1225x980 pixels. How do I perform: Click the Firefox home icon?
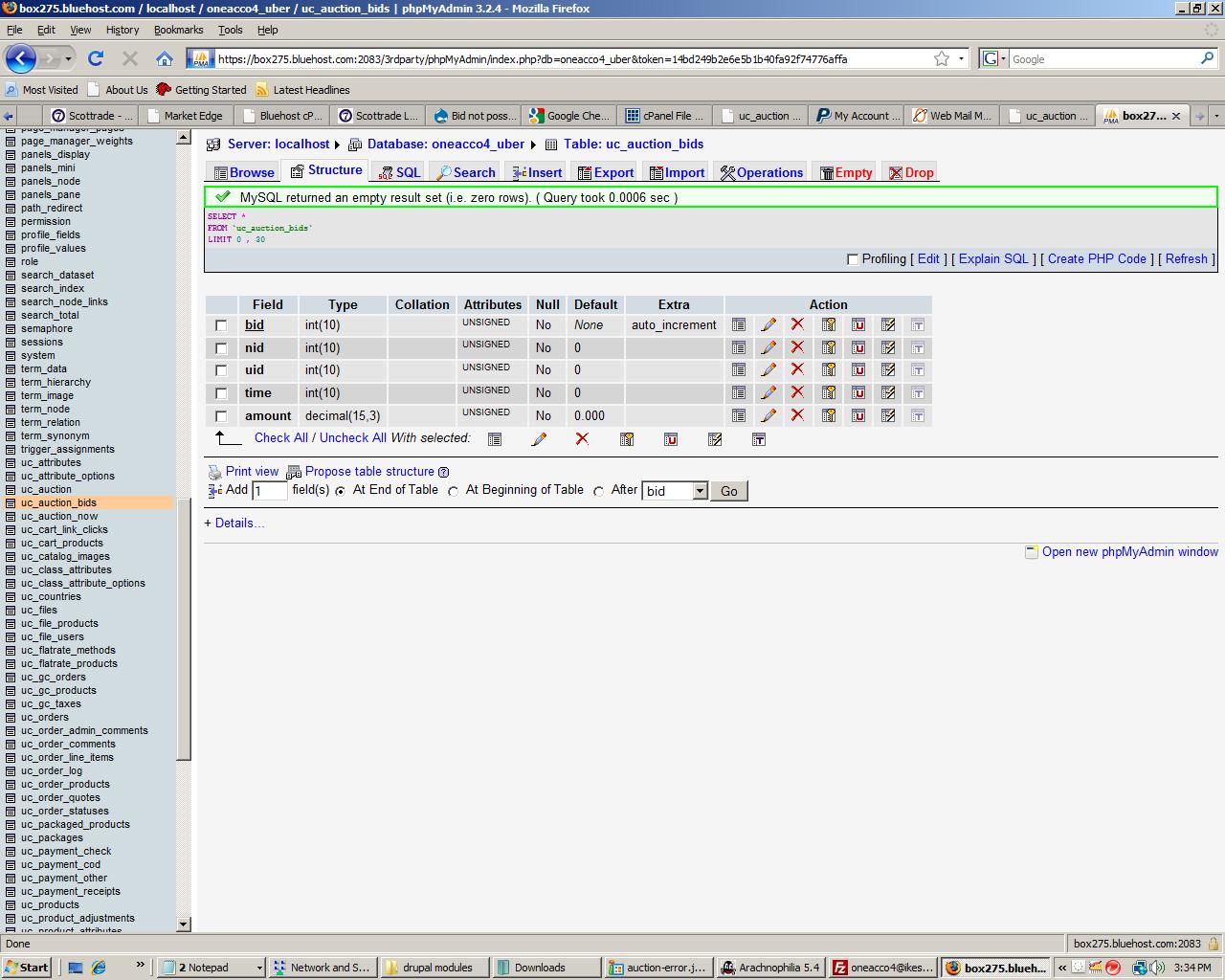(165, 58)
